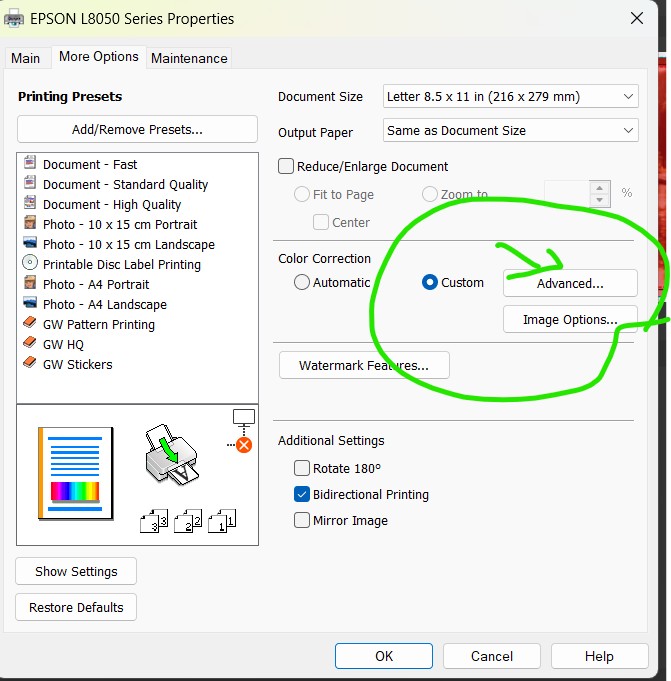Click the Restore Defaults button
This screenshot has width=671, height=681.
[x=76, y=607]
